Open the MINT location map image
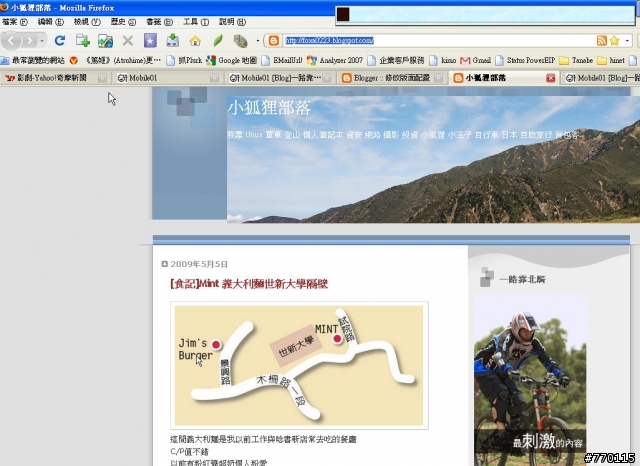This screenshot has width=640, height=466. coord(299,366)
